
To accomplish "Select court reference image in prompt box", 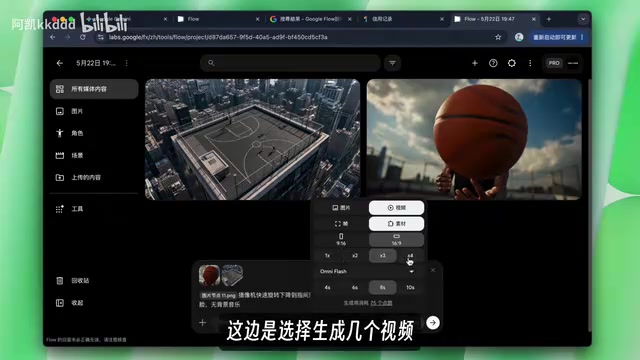I will [x=232, y=275].
